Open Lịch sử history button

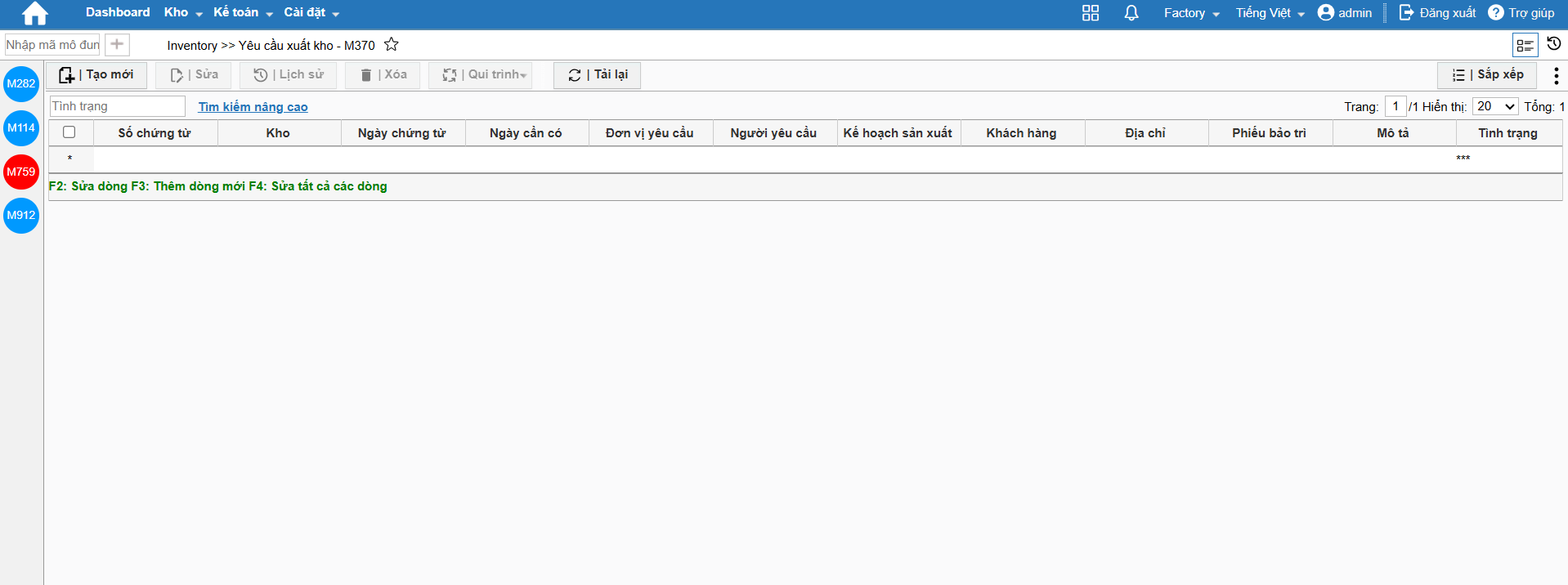pyautogui.click(x=288, y=75)
